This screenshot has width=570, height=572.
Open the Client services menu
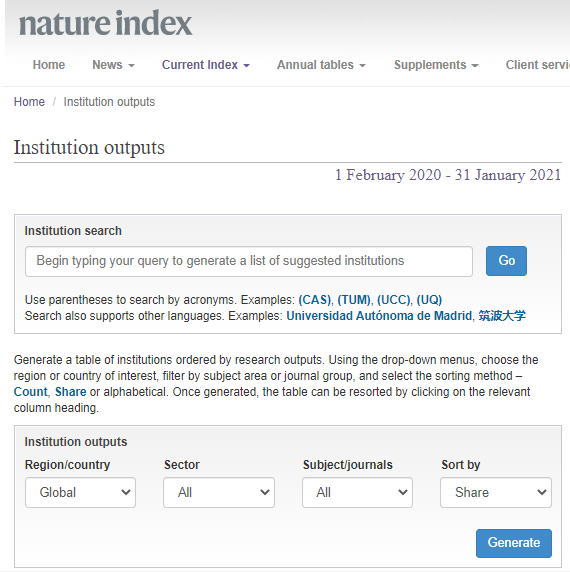coord(538,65)
